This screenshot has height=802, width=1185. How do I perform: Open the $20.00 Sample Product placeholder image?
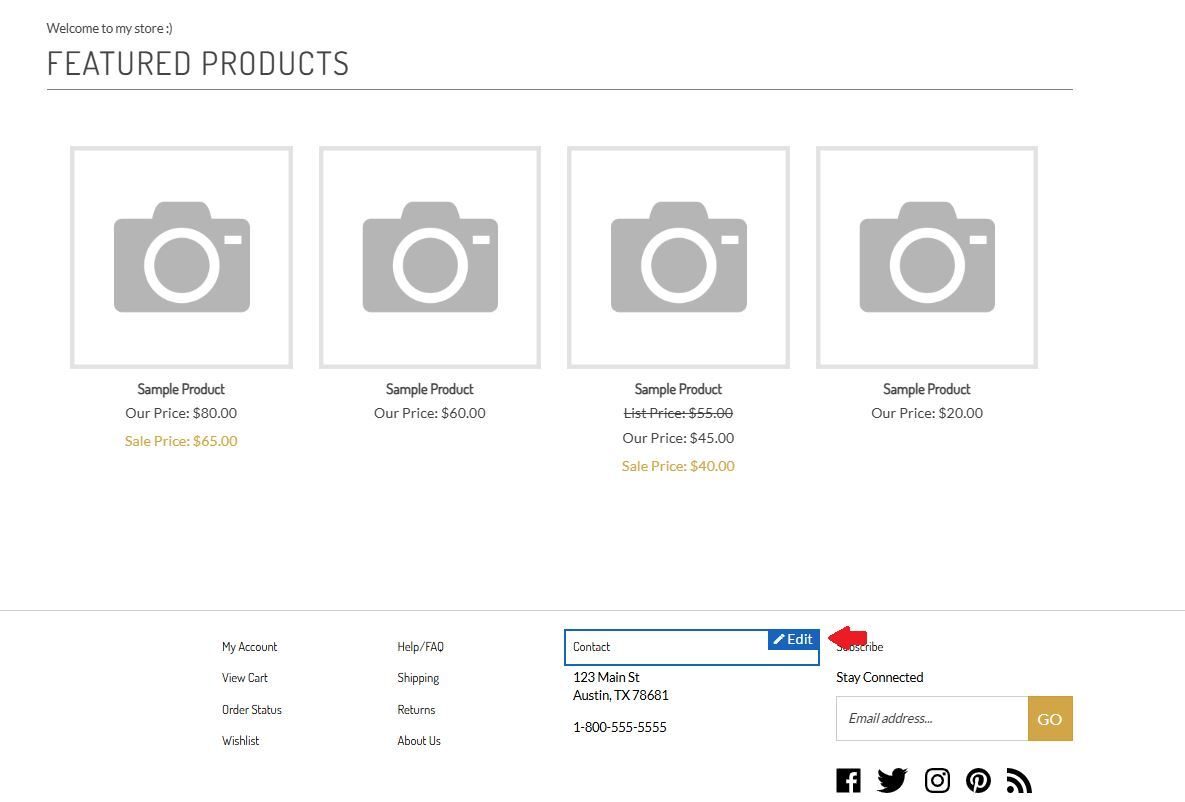coord(926,257)
